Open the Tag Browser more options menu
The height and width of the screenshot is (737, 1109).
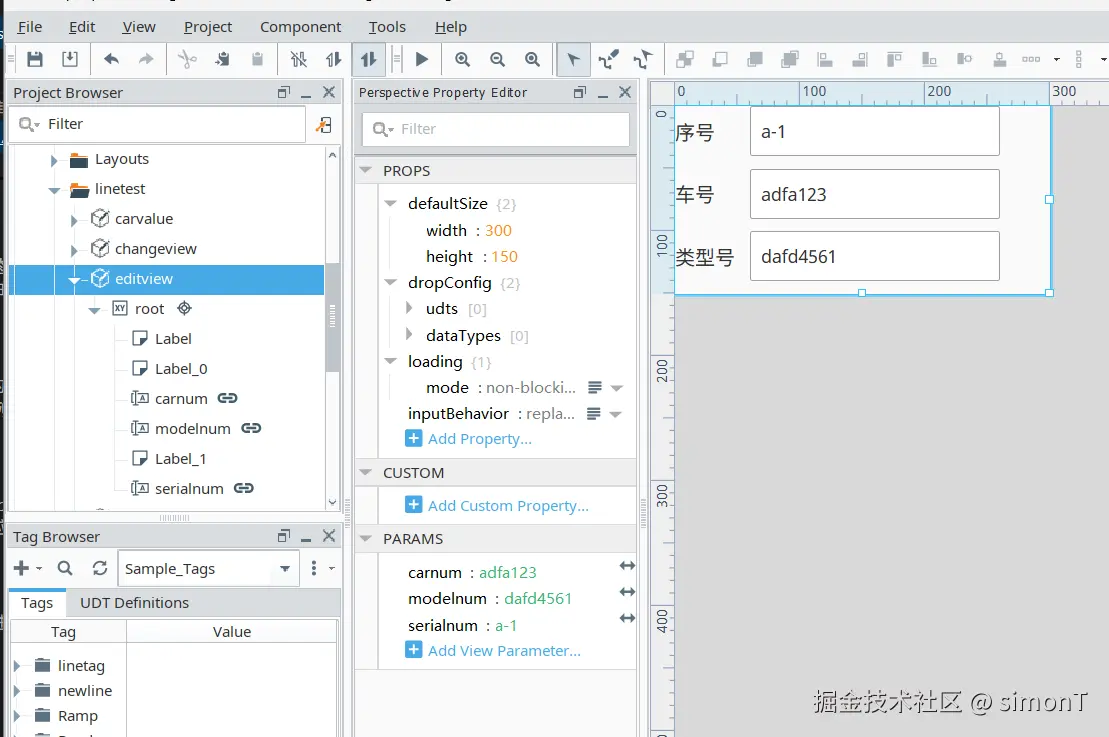coord(314,568)
